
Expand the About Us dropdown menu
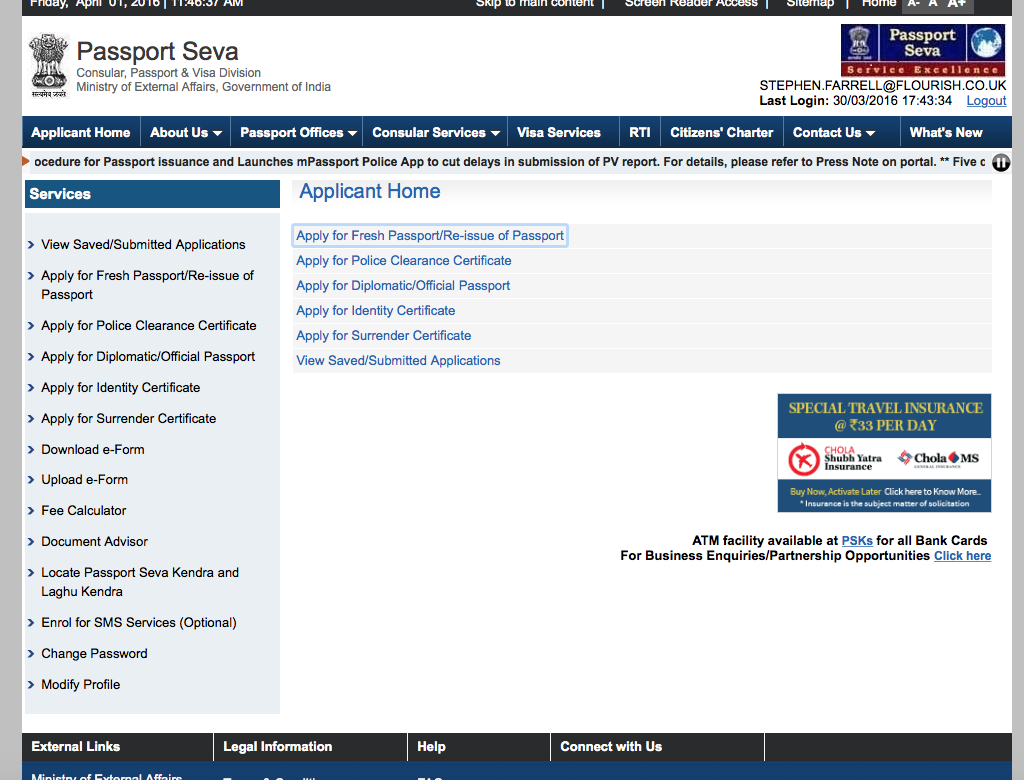coord(185,132)
